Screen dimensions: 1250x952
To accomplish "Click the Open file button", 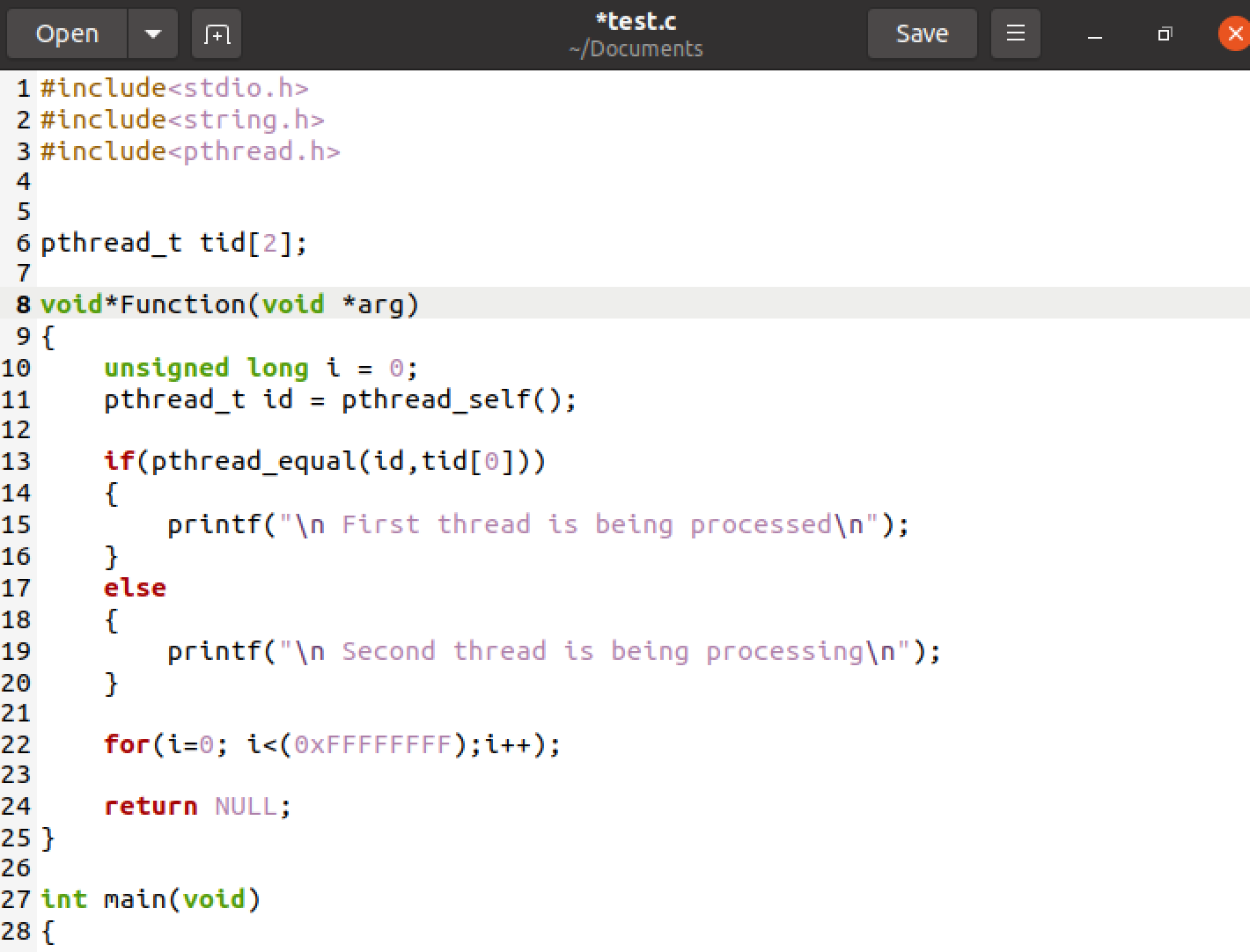I will coord(67,34).
